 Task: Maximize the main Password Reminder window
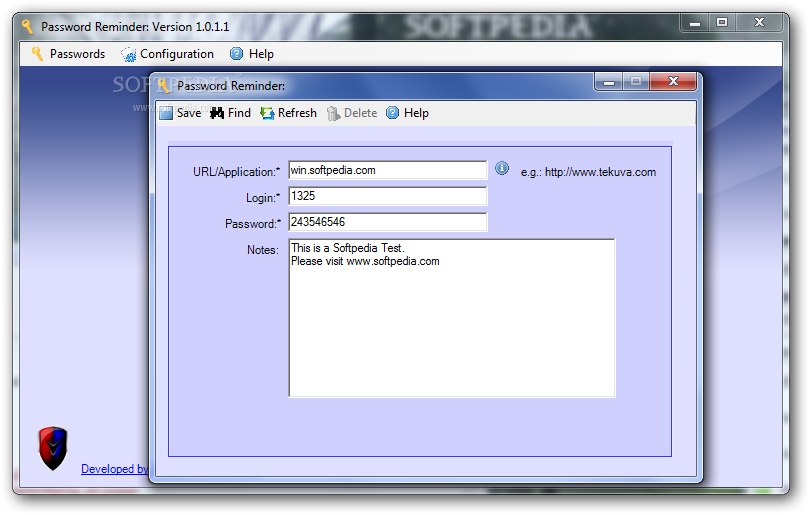(x=722, y=22)
